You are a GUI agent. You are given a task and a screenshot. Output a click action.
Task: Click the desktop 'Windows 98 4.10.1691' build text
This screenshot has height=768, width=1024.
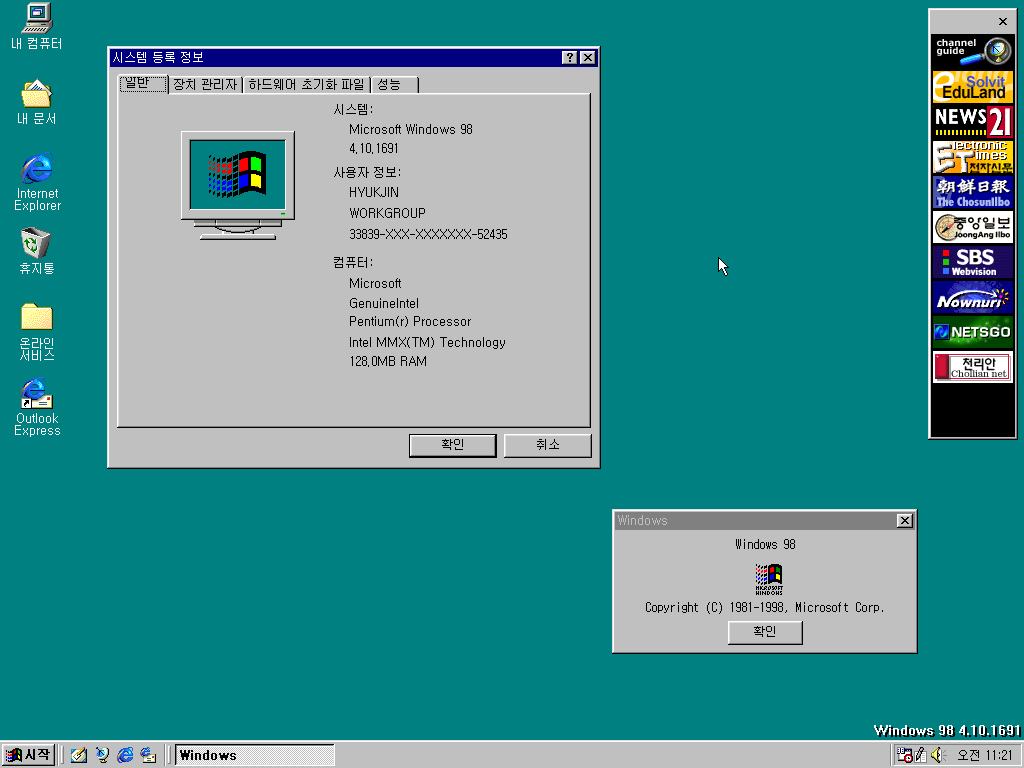[947, 730]
